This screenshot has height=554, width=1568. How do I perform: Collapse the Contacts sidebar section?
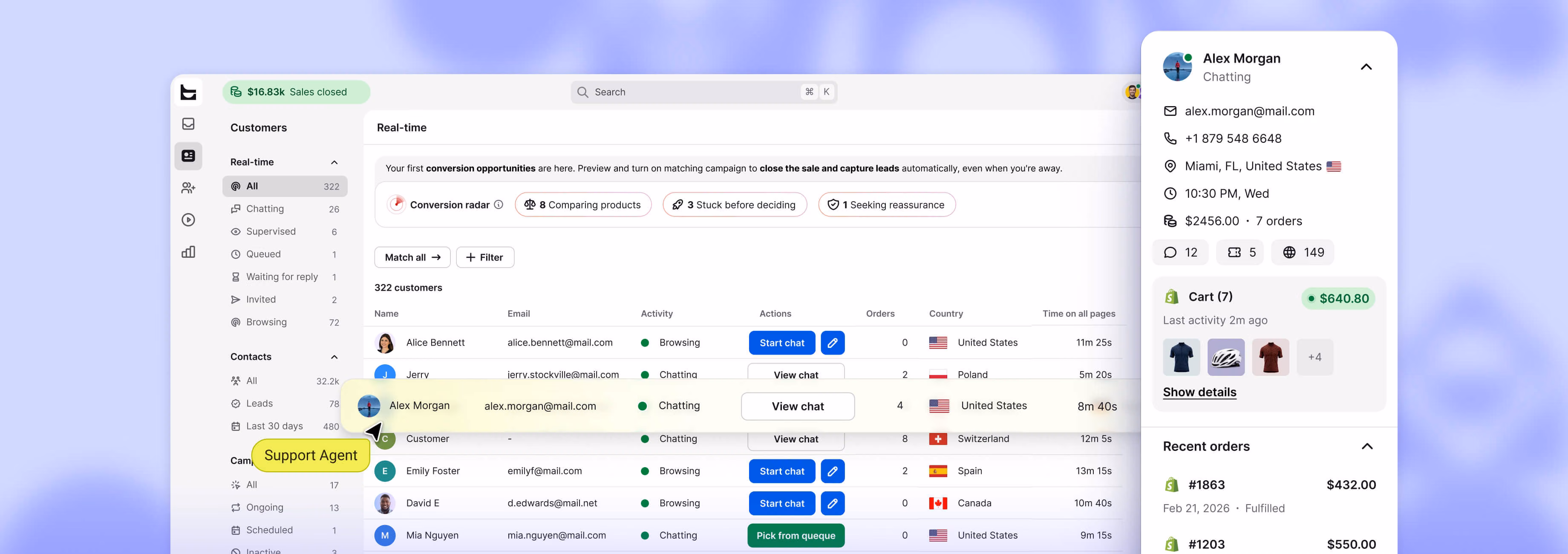[x=334, y=357]
